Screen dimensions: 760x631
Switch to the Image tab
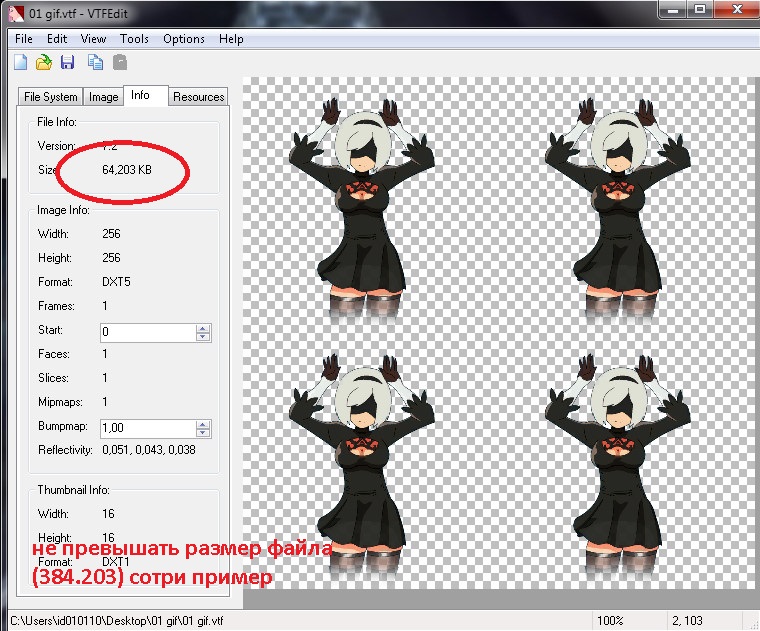pyautogui.click(x=103, y=97)
